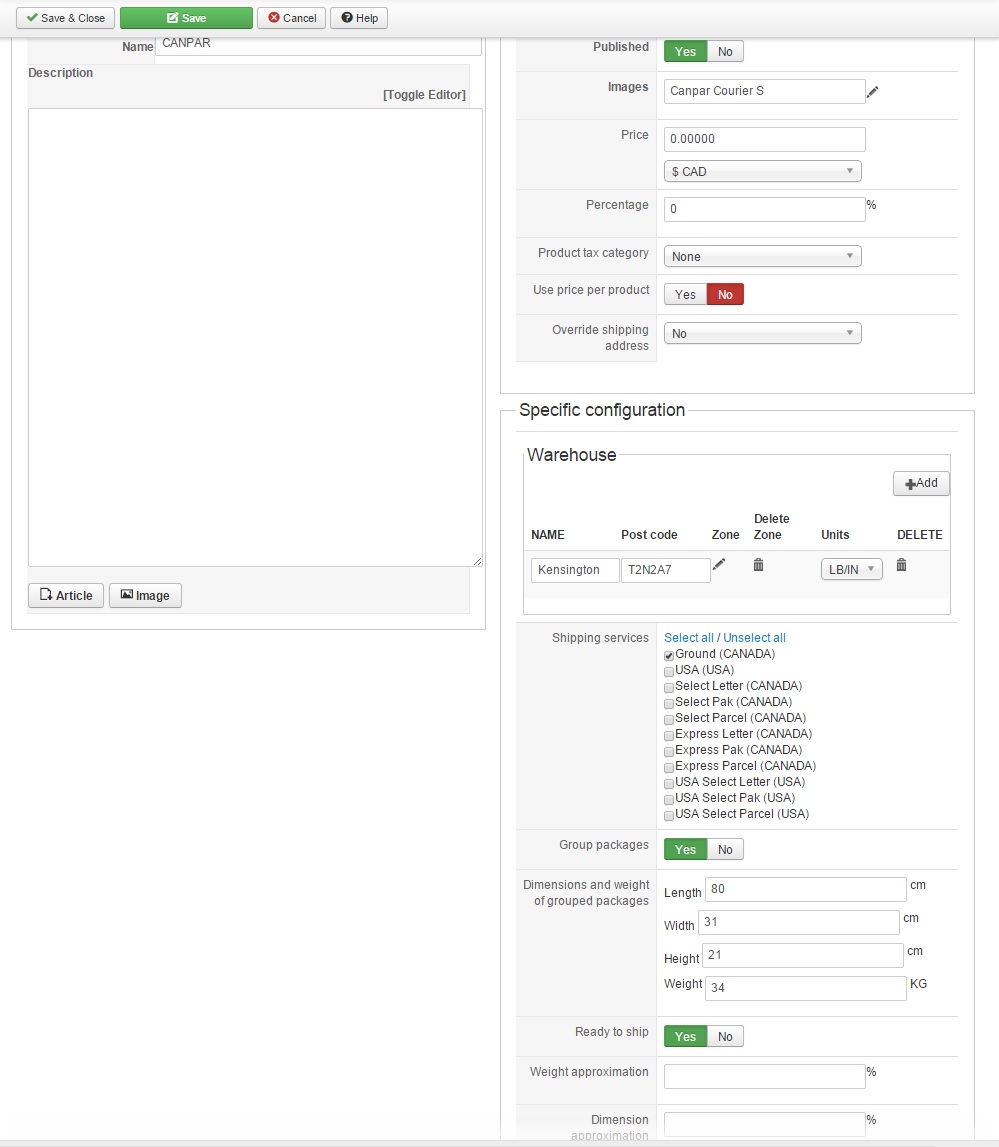
Task: Cancel editing the shipping method
Action: [x=292, y=18]
